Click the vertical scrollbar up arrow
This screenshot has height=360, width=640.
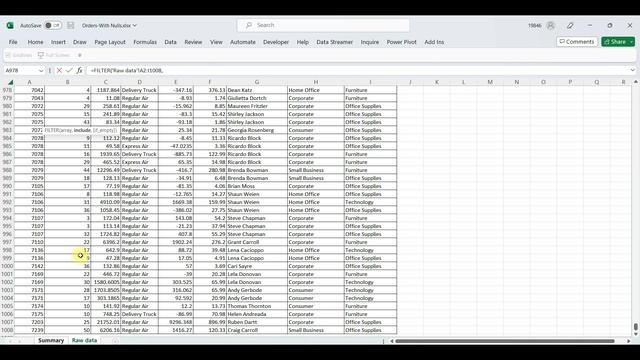pos(636,82)
